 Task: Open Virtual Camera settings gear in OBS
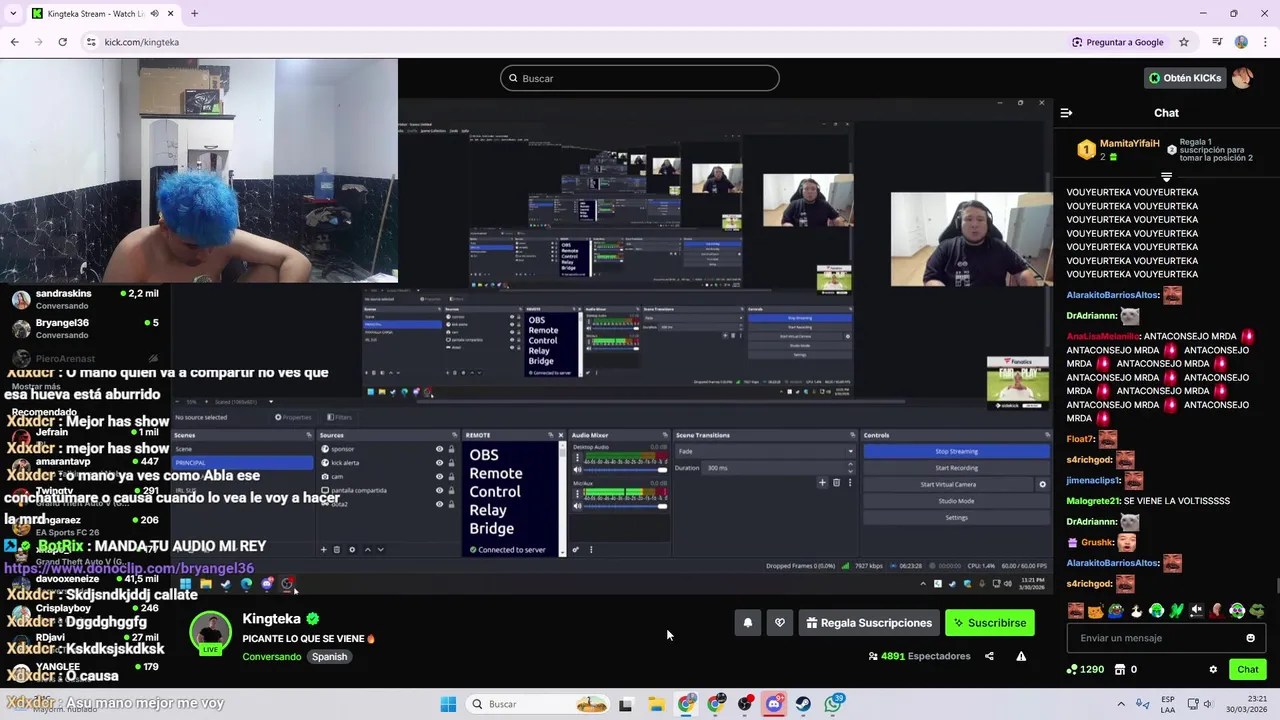(1042, 484)
